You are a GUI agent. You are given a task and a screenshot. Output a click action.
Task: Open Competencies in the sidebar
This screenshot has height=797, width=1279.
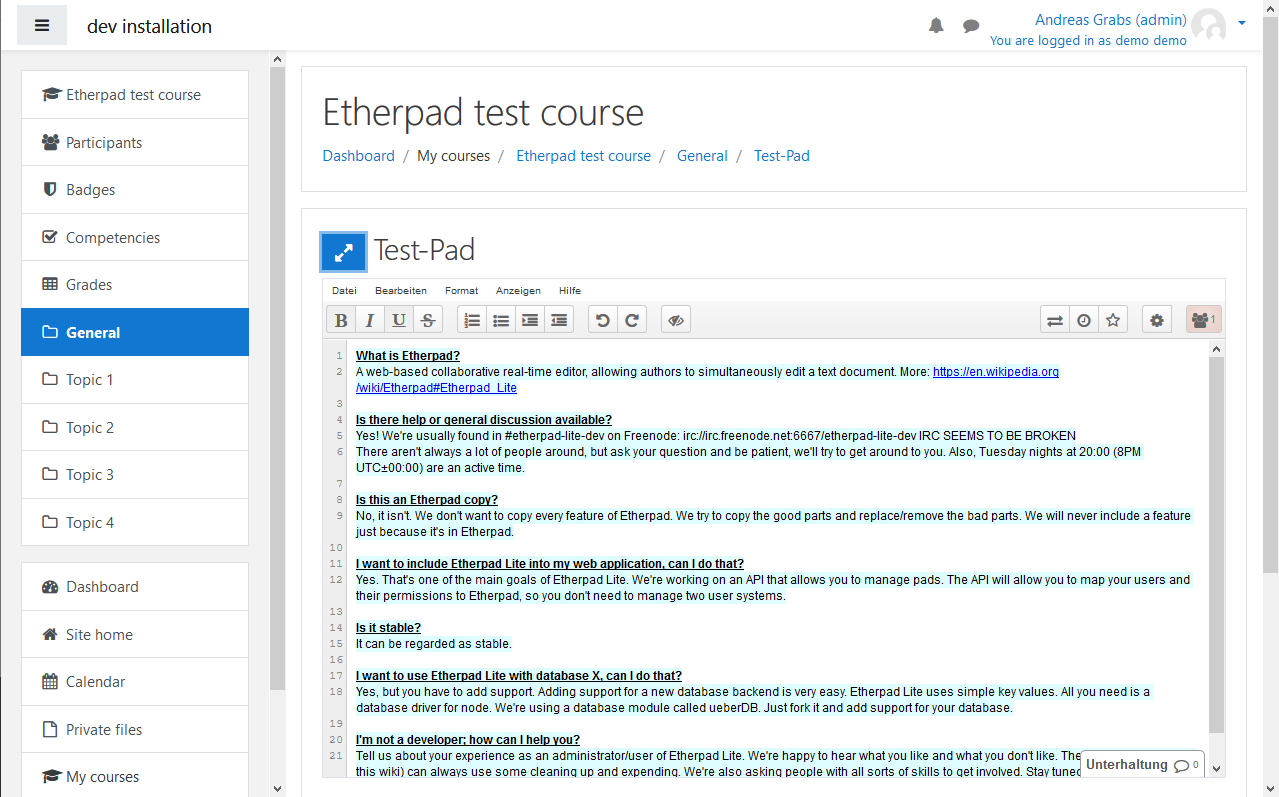(x=135, y=237)
